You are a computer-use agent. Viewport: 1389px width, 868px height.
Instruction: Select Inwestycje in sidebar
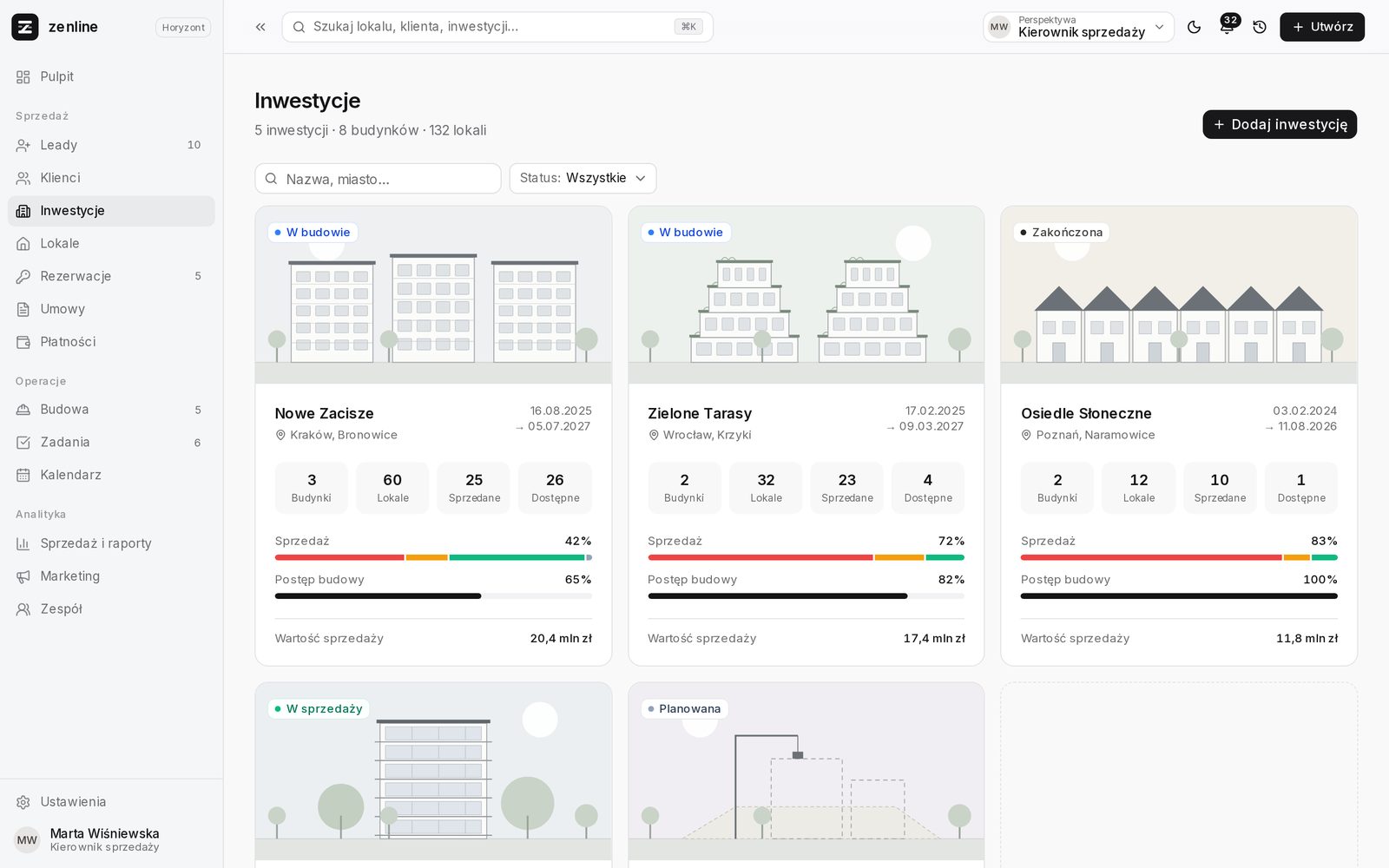[111, 211]
